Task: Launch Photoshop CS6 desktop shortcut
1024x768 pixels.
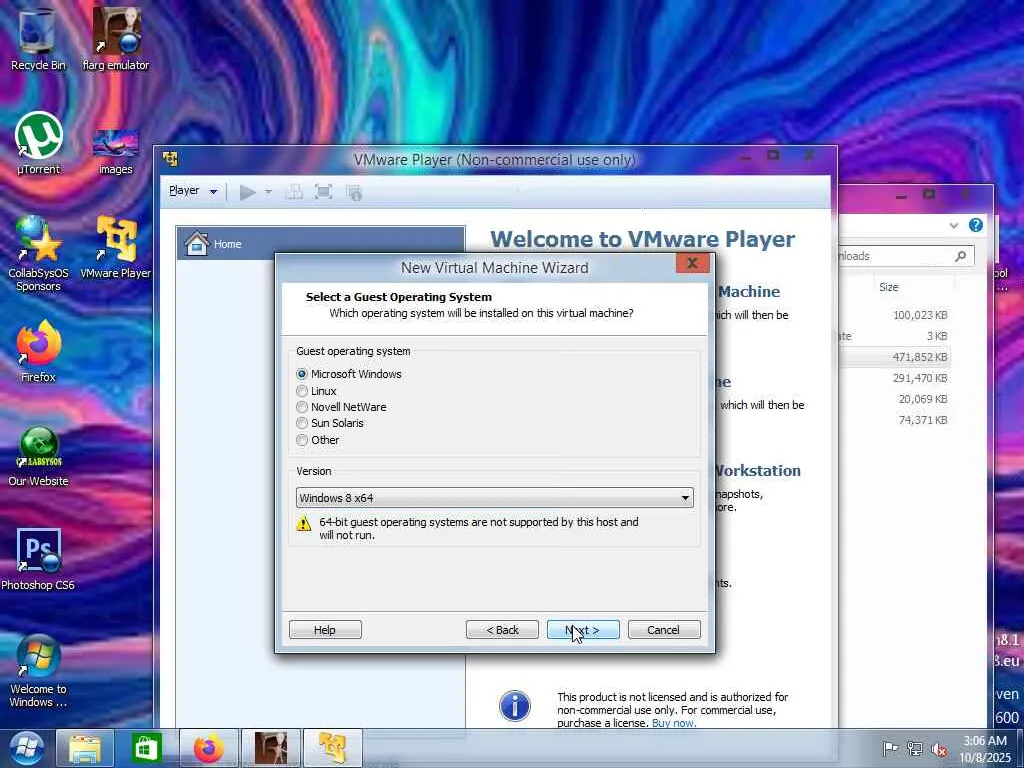Action: coord(38,559)
